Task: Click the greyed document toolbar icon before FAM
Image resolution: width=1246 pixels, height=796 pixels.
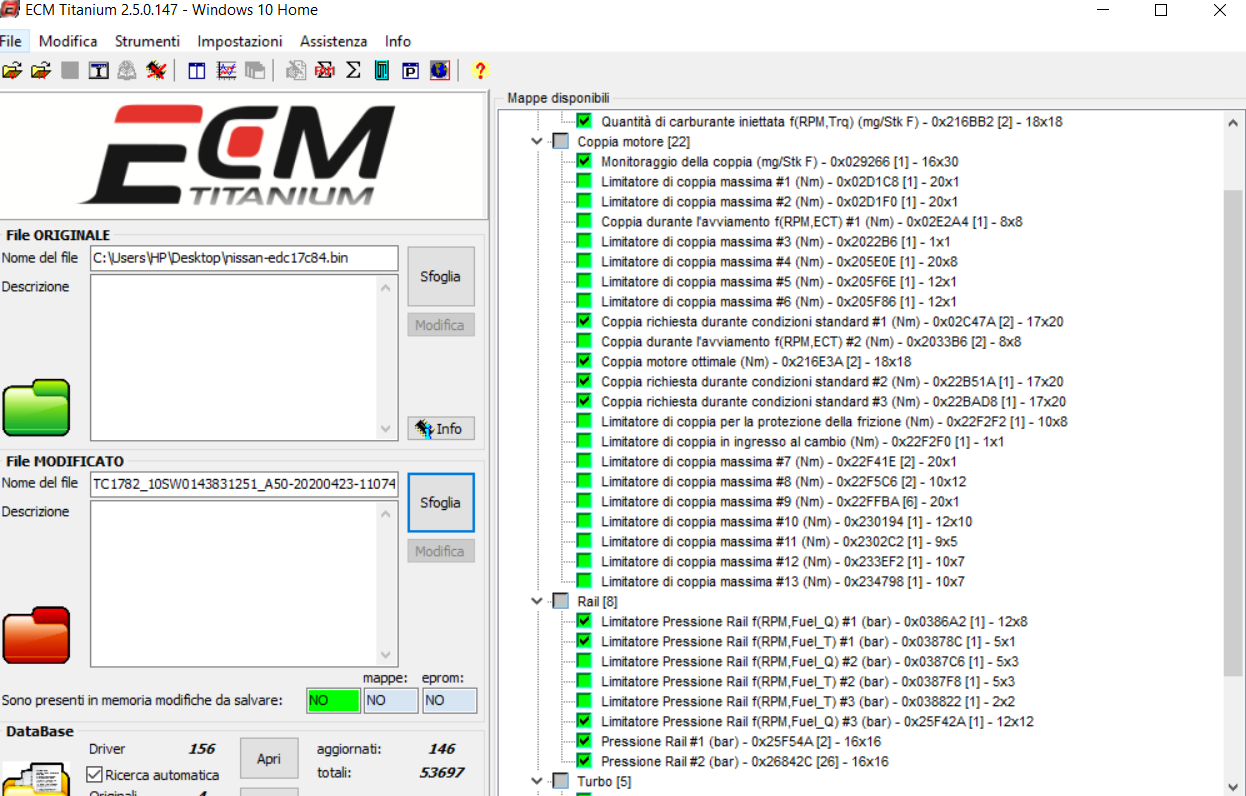Action: click(x=296, y=70)
